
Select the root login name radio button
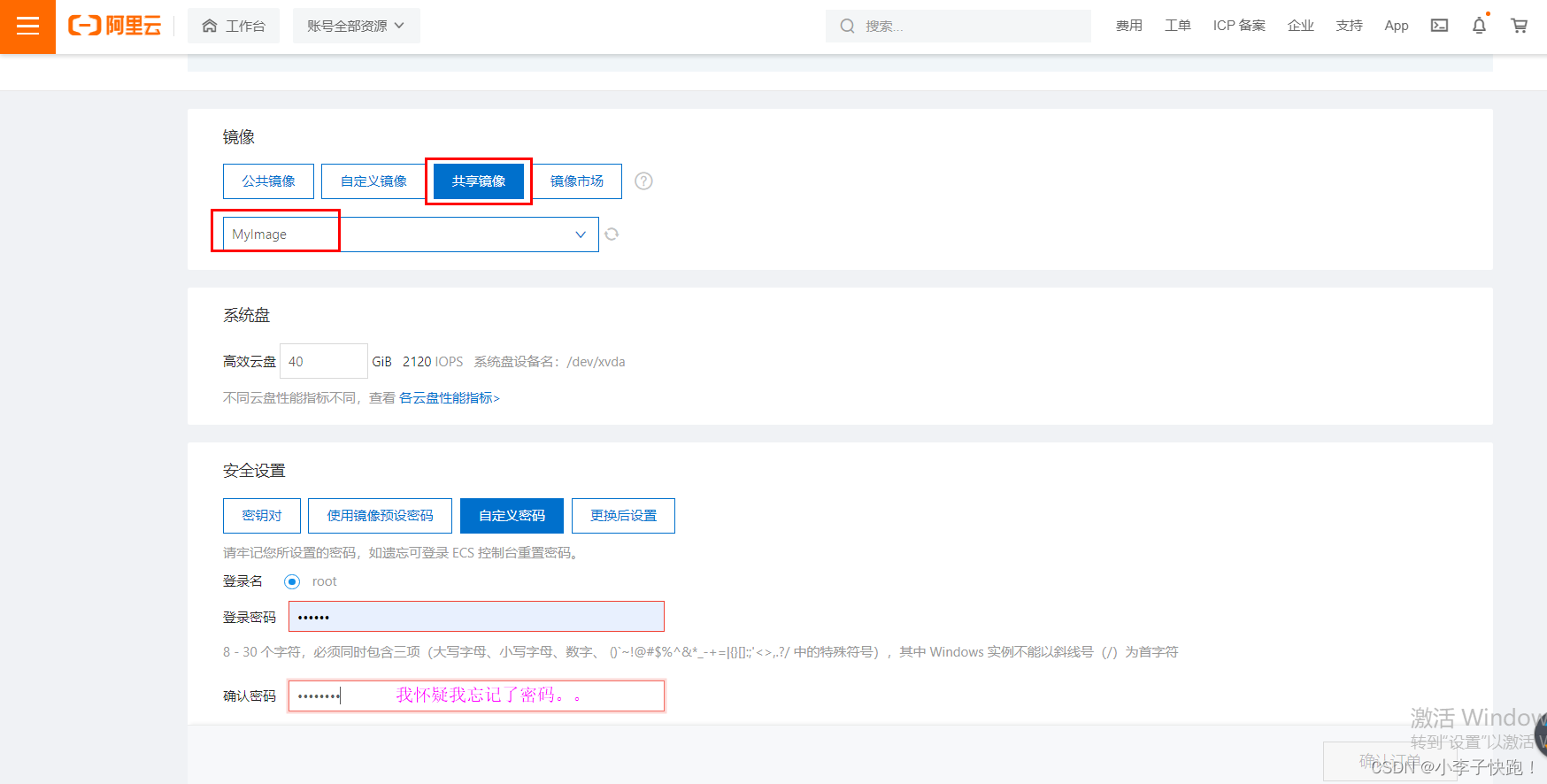pyautogui.click(x=292, y=581)
